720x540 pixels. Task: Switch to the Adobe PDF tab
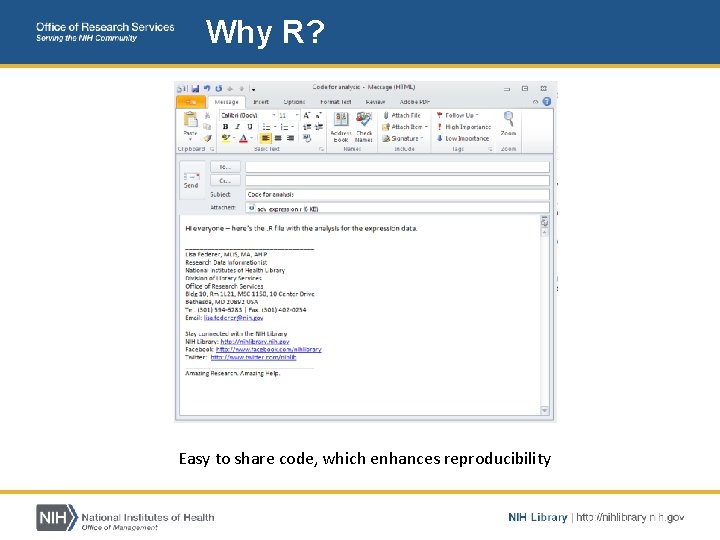click(x=414, y=102)
